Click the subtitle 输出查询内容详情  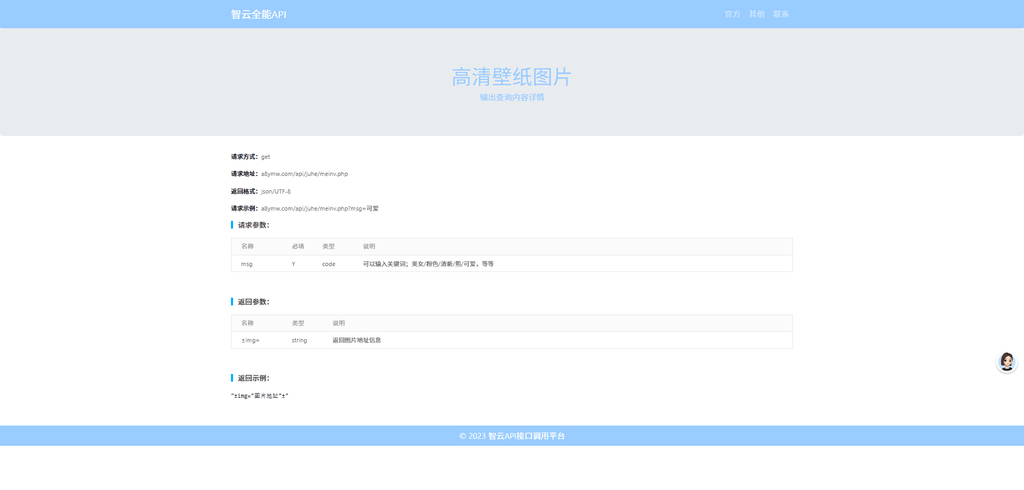coord(512,97)
